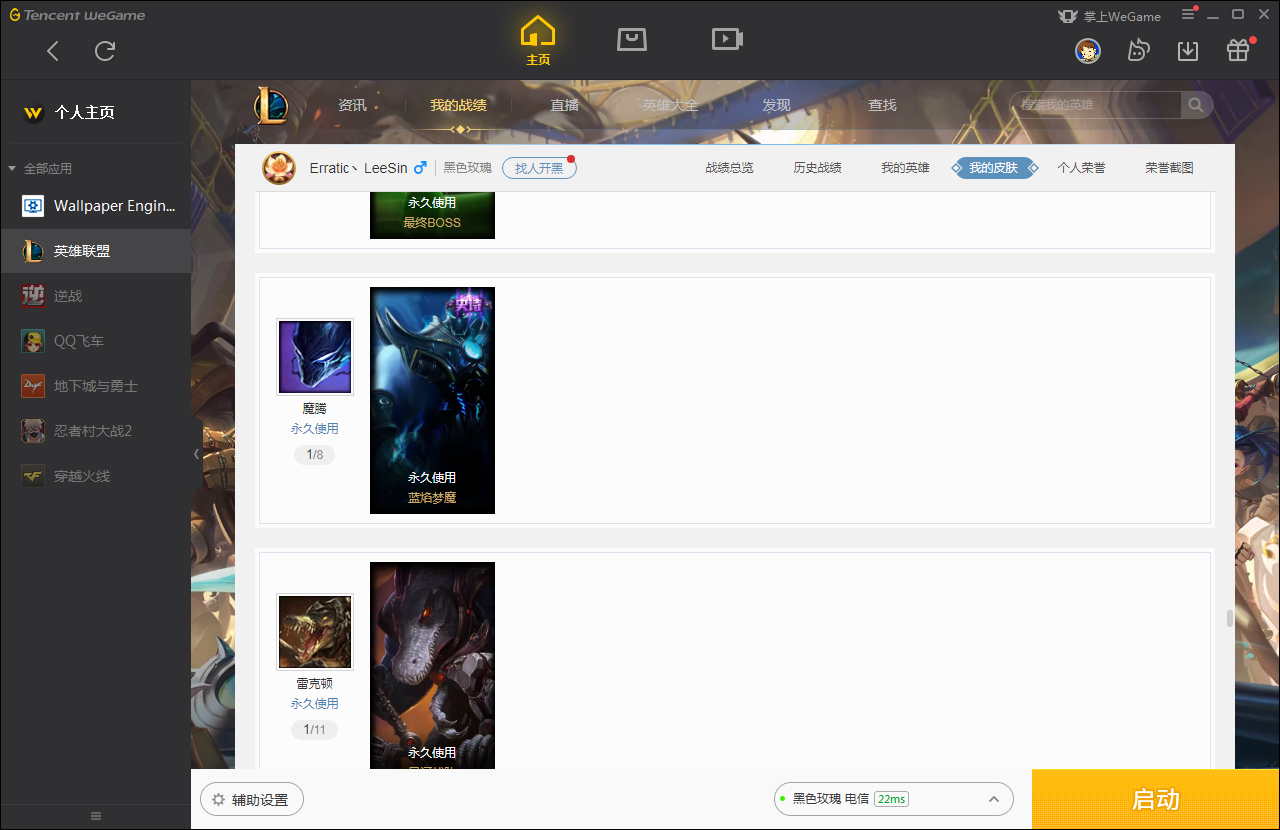
Task: Open the 英雄大全 tab
Action: (x=670, y=105)
